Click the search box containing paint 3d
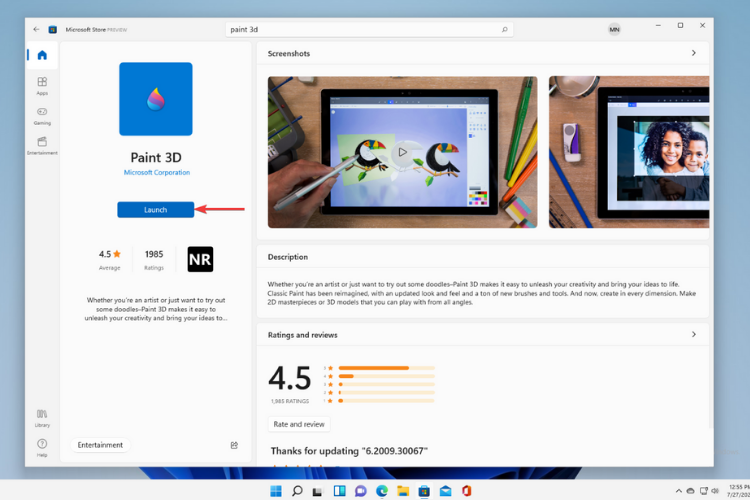This screenshot has width=750, height=500. coord(369,29)
